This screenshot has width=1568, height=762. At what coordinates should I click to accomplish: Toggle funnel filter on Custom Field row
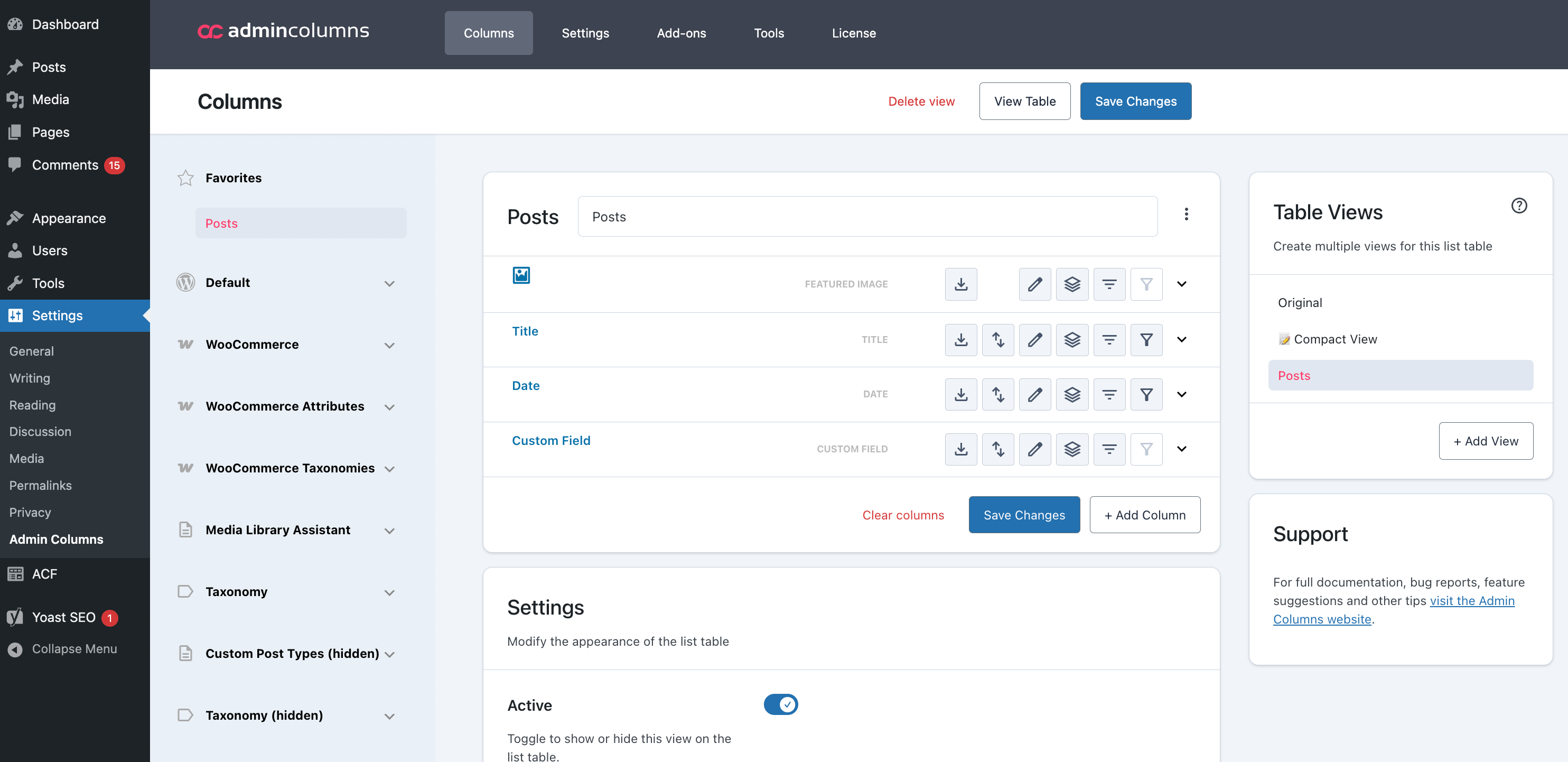click(1146, 449)
